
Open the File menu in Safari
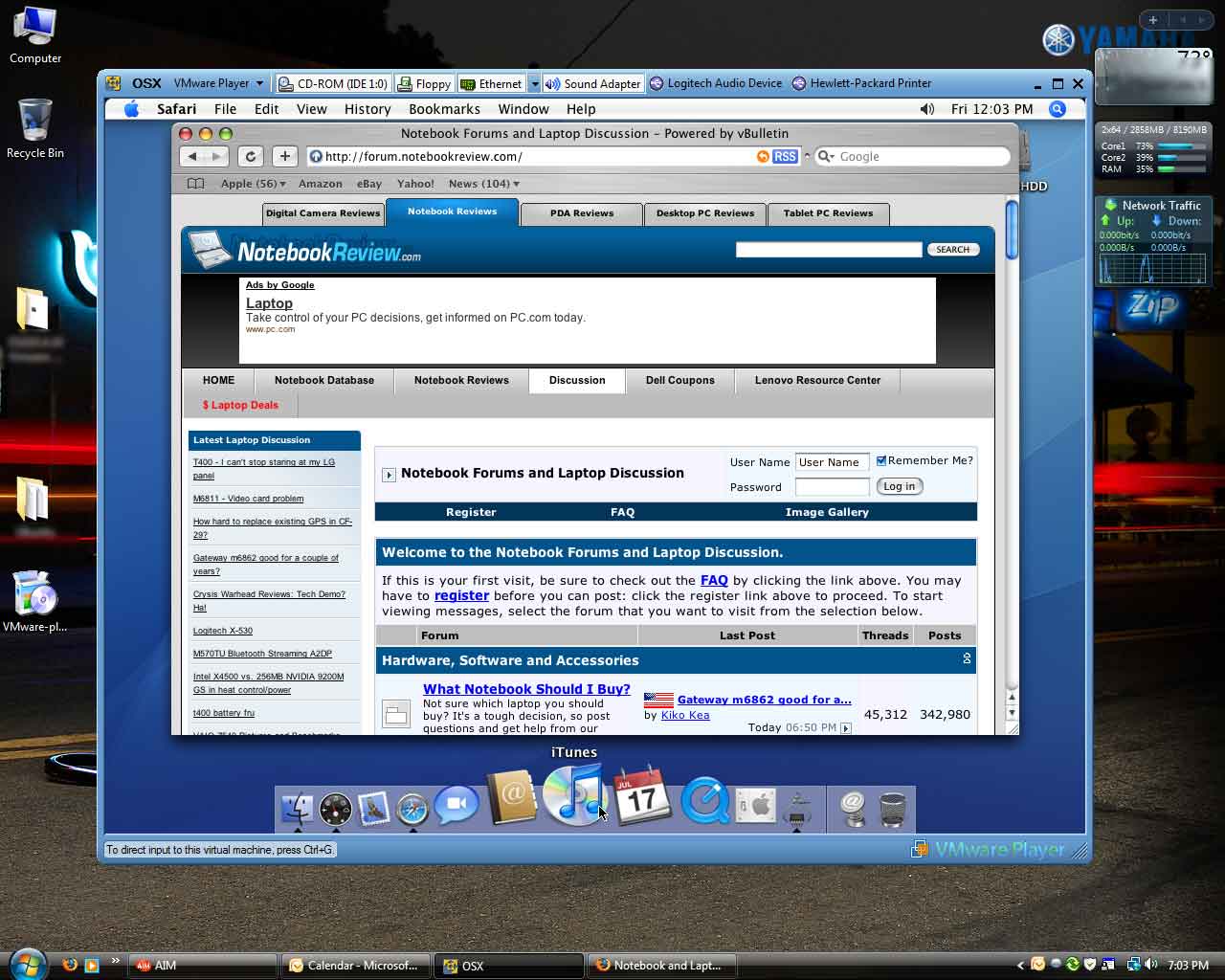(x=225, y=109)
